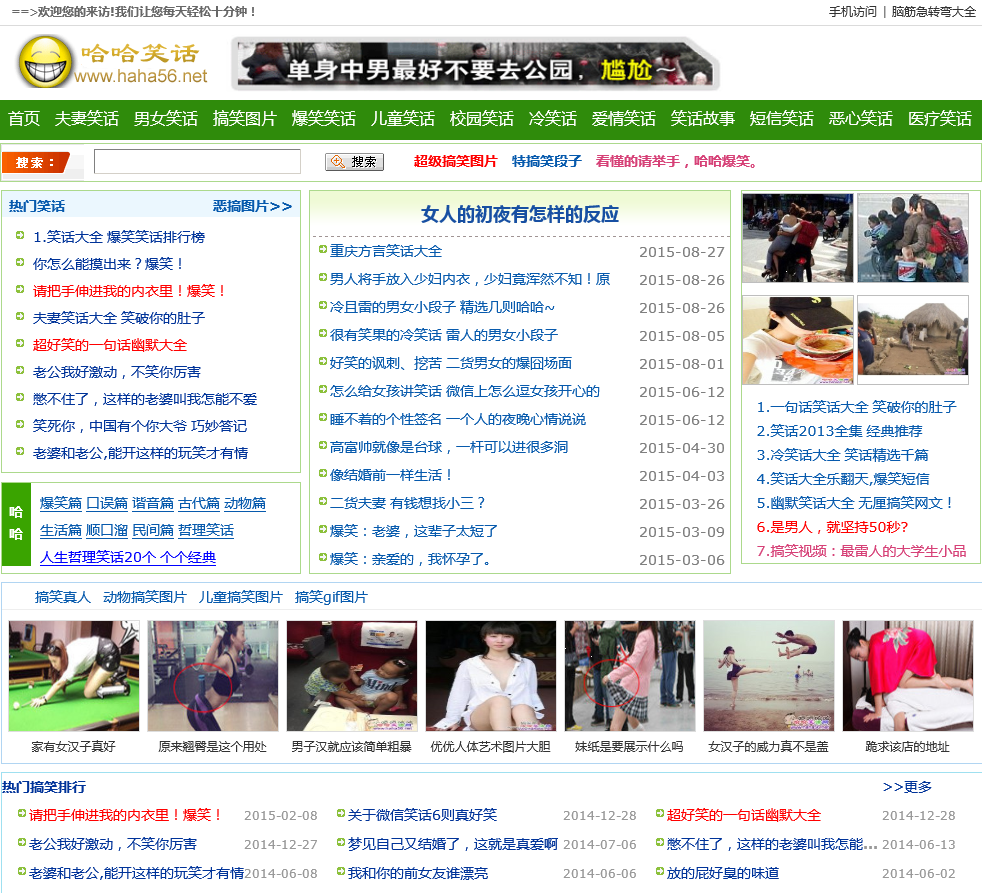Image resolution: width=982 pixels, height=893 pixels.
Task: Open 校园笑话 navigation item
Action: pos(481,118)
